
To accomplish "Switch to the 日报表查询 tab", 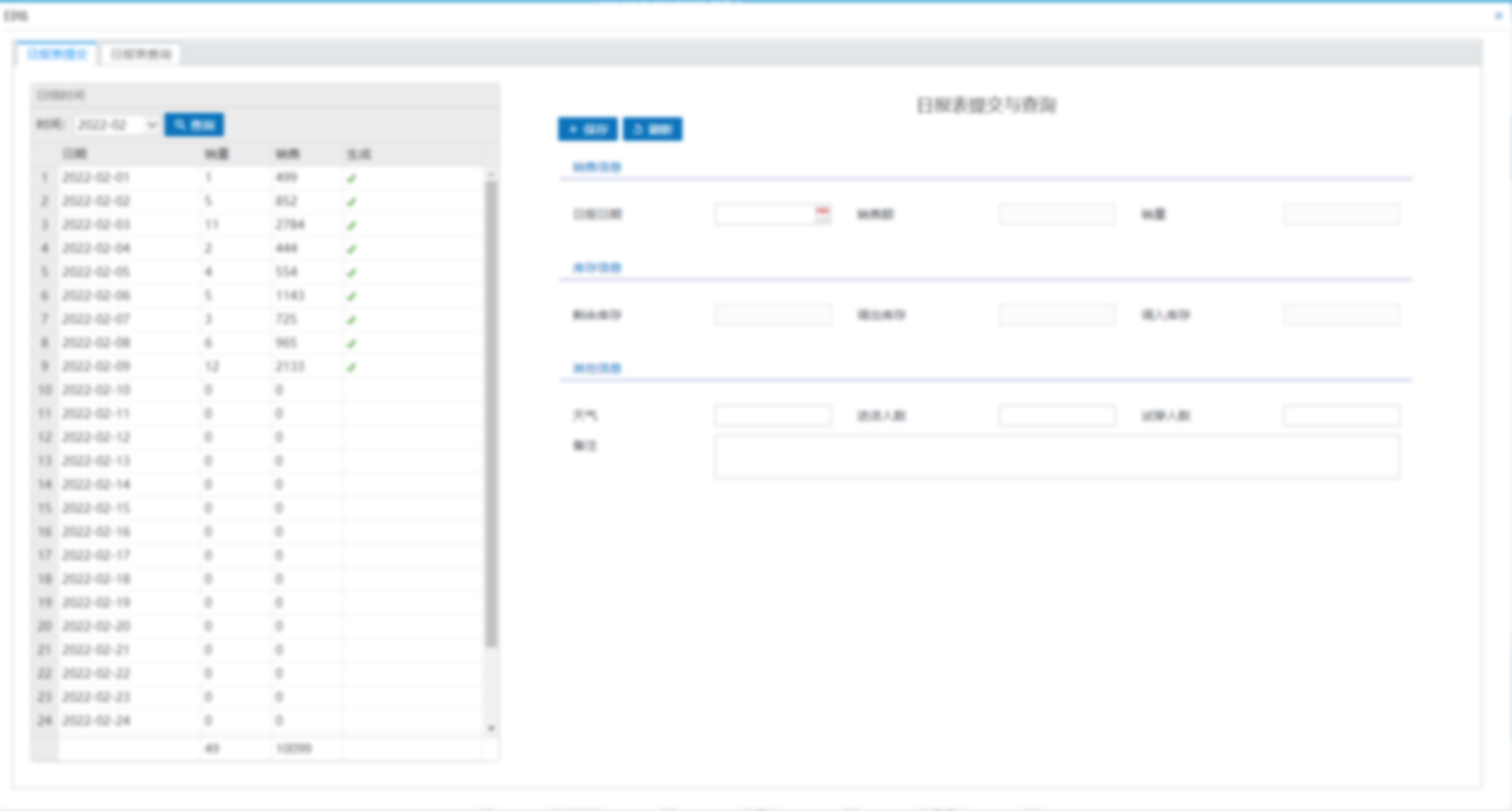I will pos(140,54).
